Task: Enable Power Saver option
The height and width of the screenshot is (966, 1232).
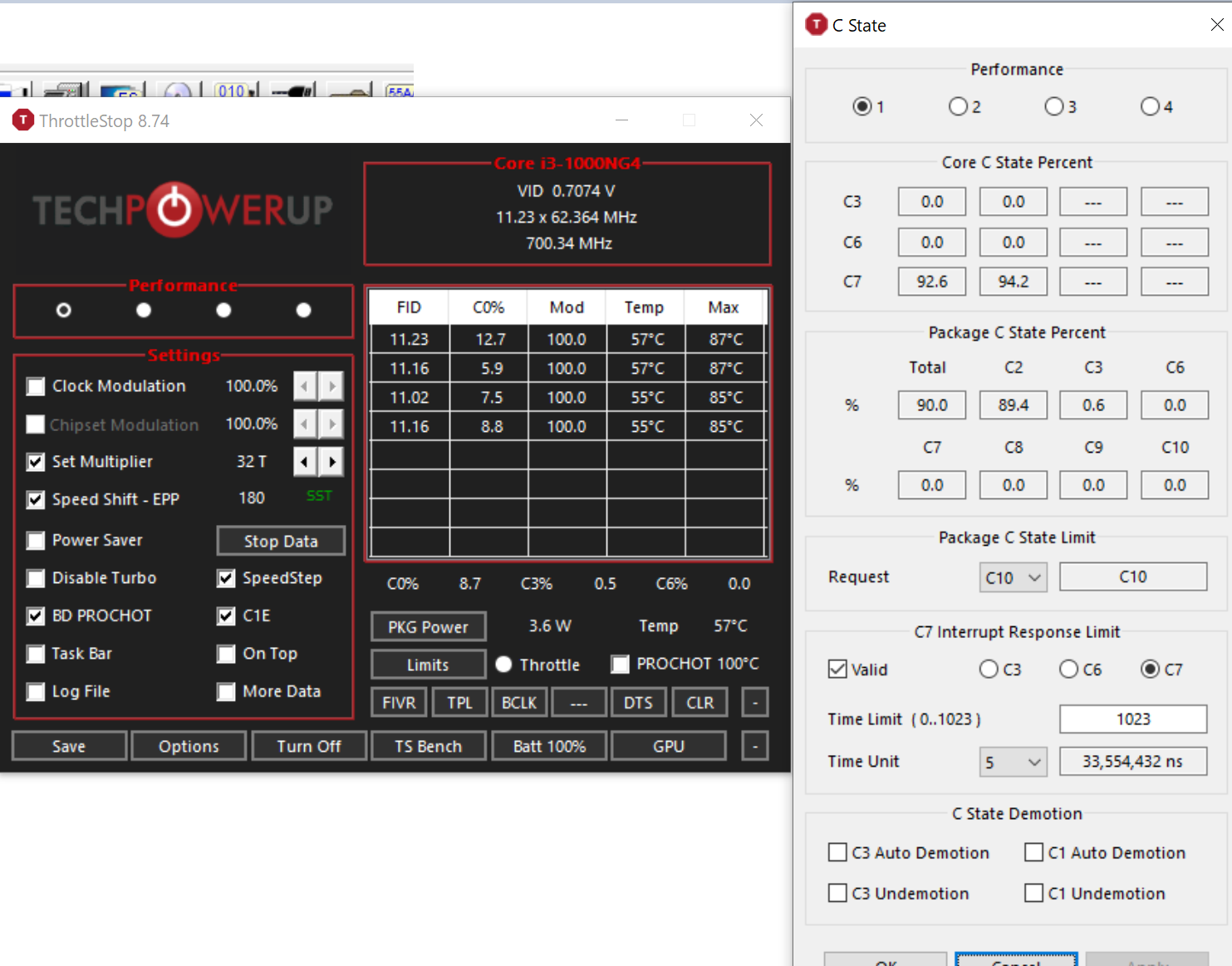Action: (x=36, y=541)
